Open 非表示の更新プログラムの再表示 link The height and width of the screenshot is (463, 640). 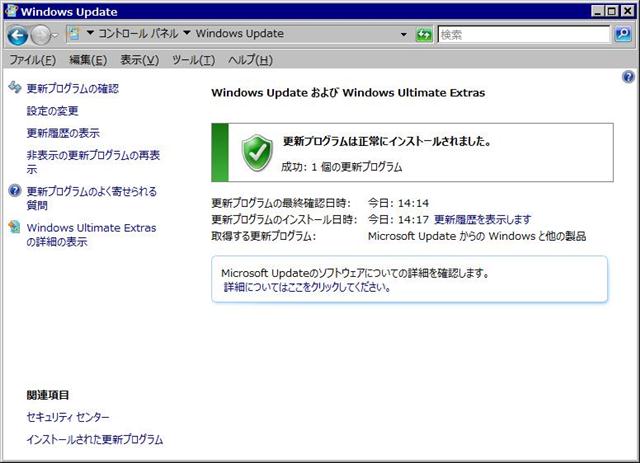(x=93, y=162)
